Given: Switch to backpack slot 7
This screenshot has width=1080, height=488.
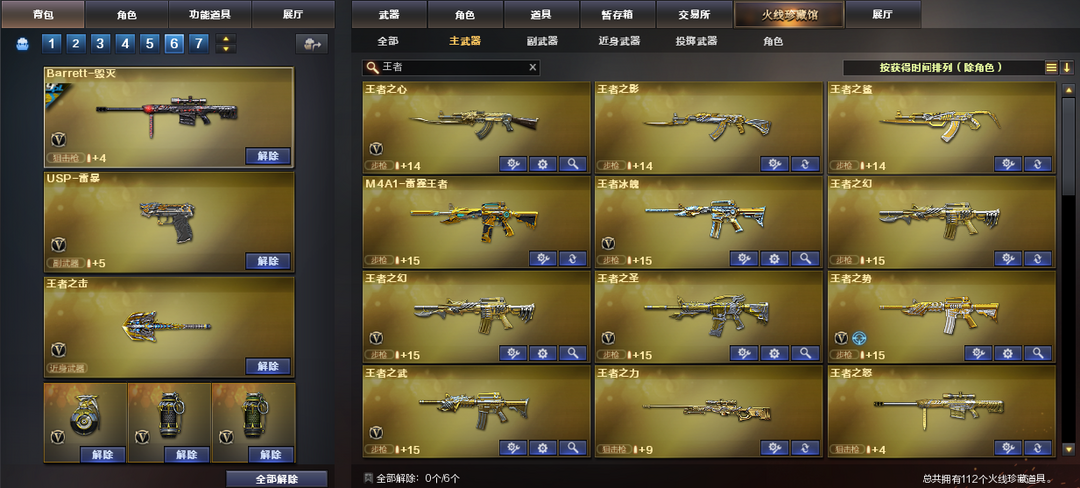Looking at the screenshot, I should tap(198, 45).
